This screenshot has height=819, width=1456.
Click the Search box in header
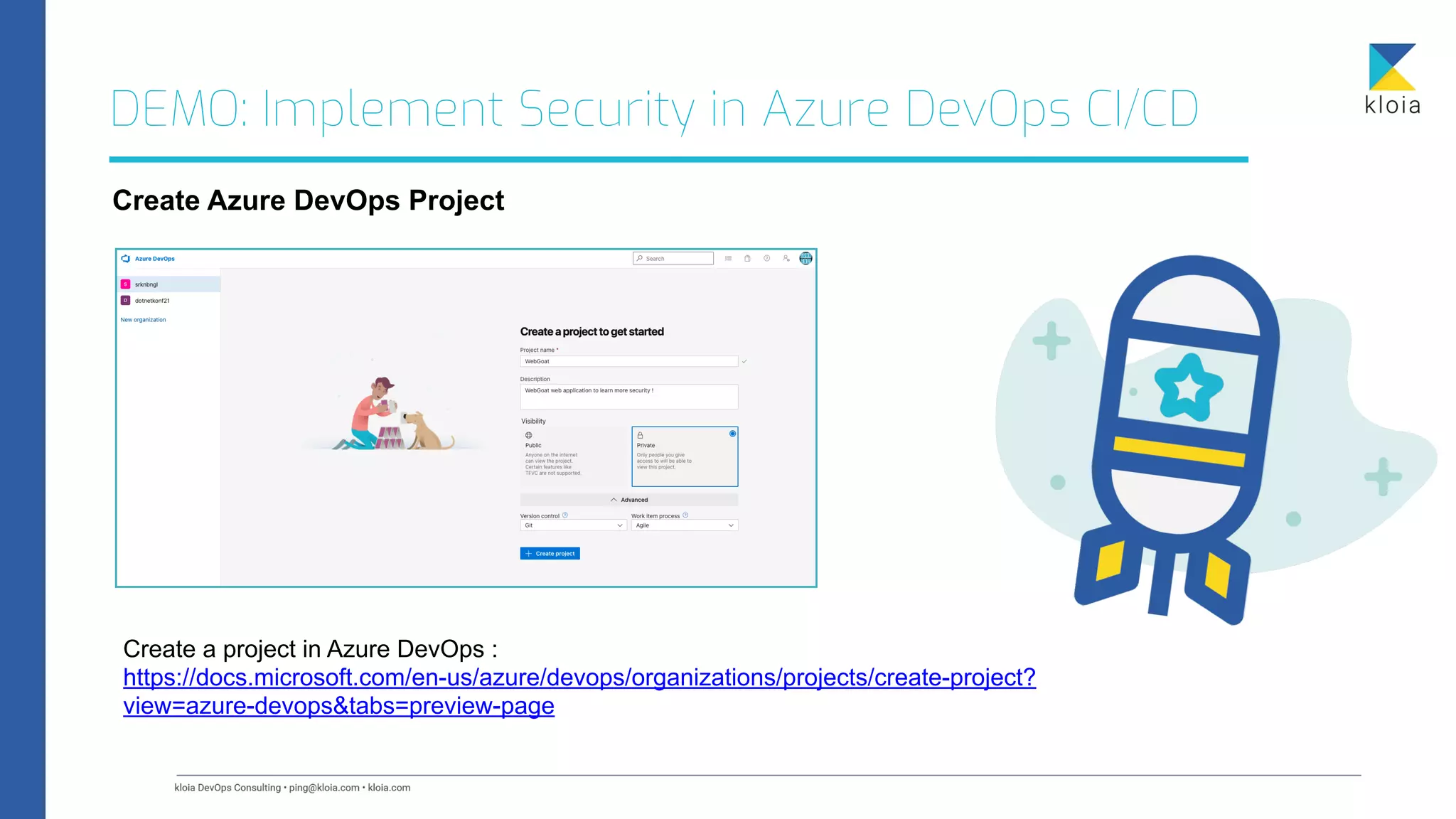point(673,259)
